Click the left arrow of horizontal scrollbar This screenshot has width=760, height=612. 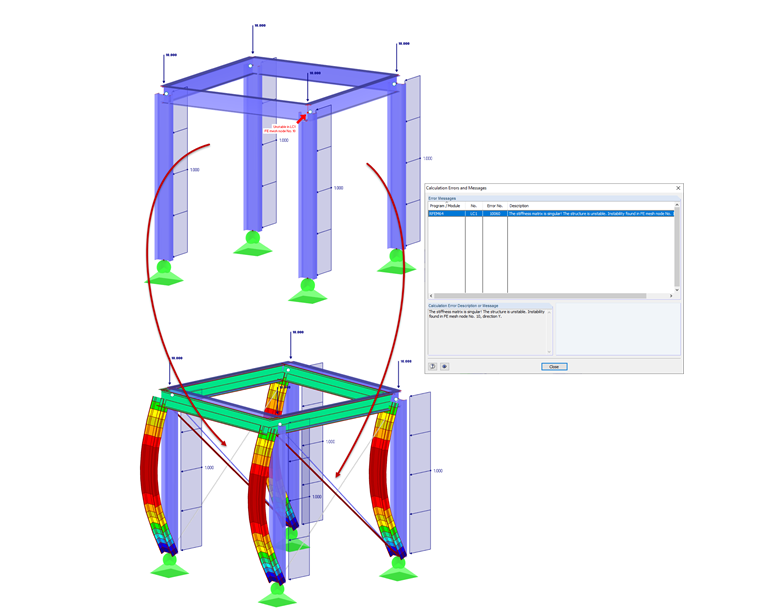431,296
